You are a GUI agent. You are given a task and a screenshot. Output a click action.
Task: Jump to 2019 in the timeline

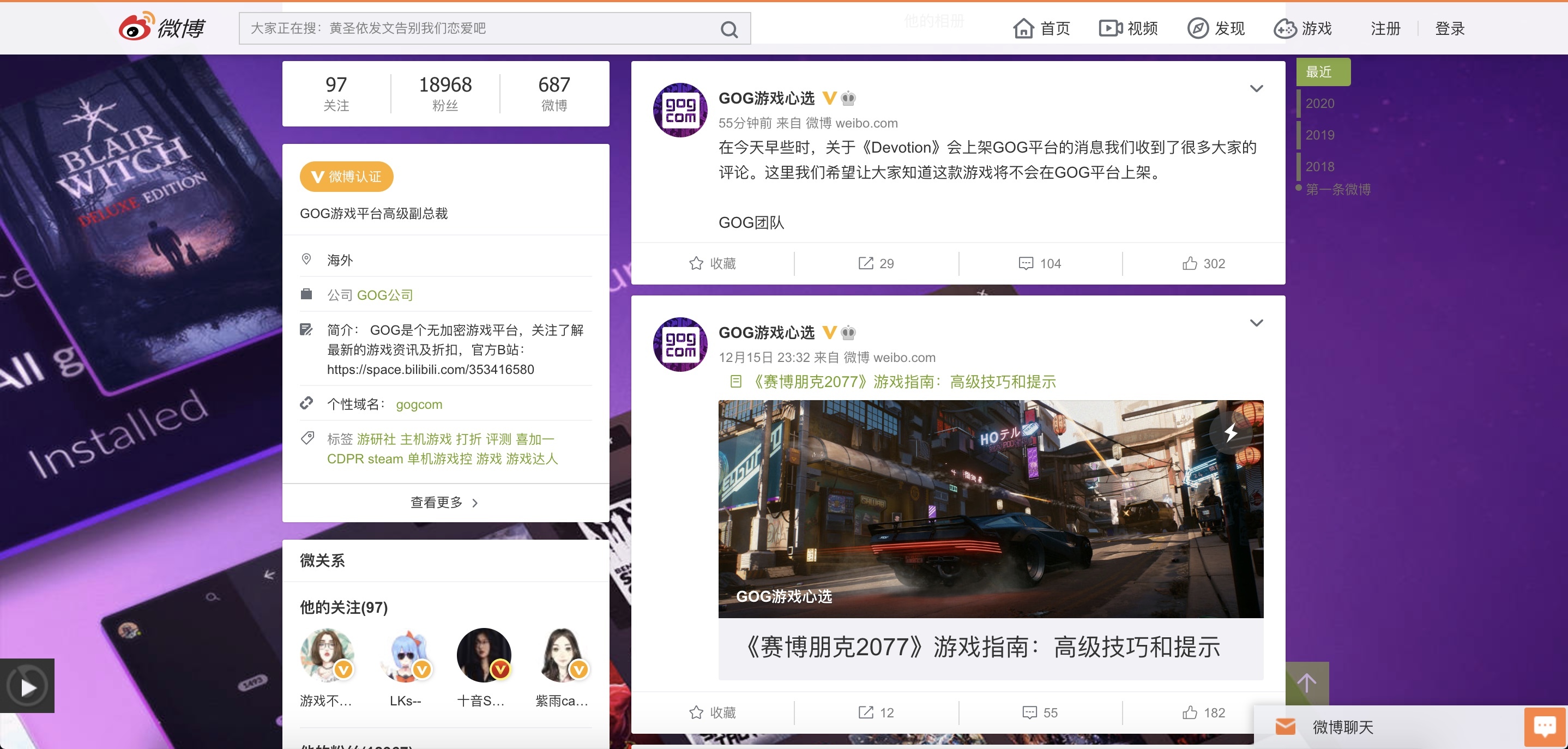point(1319,135)
